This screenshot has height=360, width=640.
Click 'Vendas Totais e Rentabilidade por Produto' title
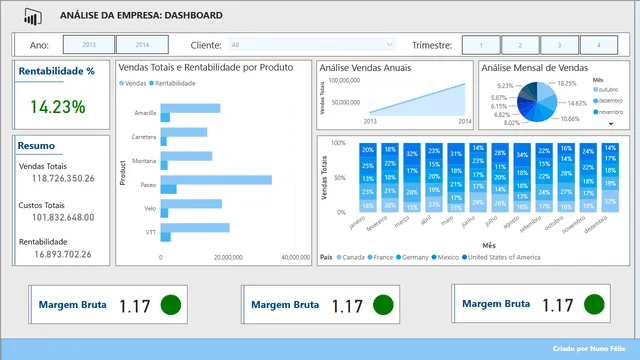pos(206,67)
